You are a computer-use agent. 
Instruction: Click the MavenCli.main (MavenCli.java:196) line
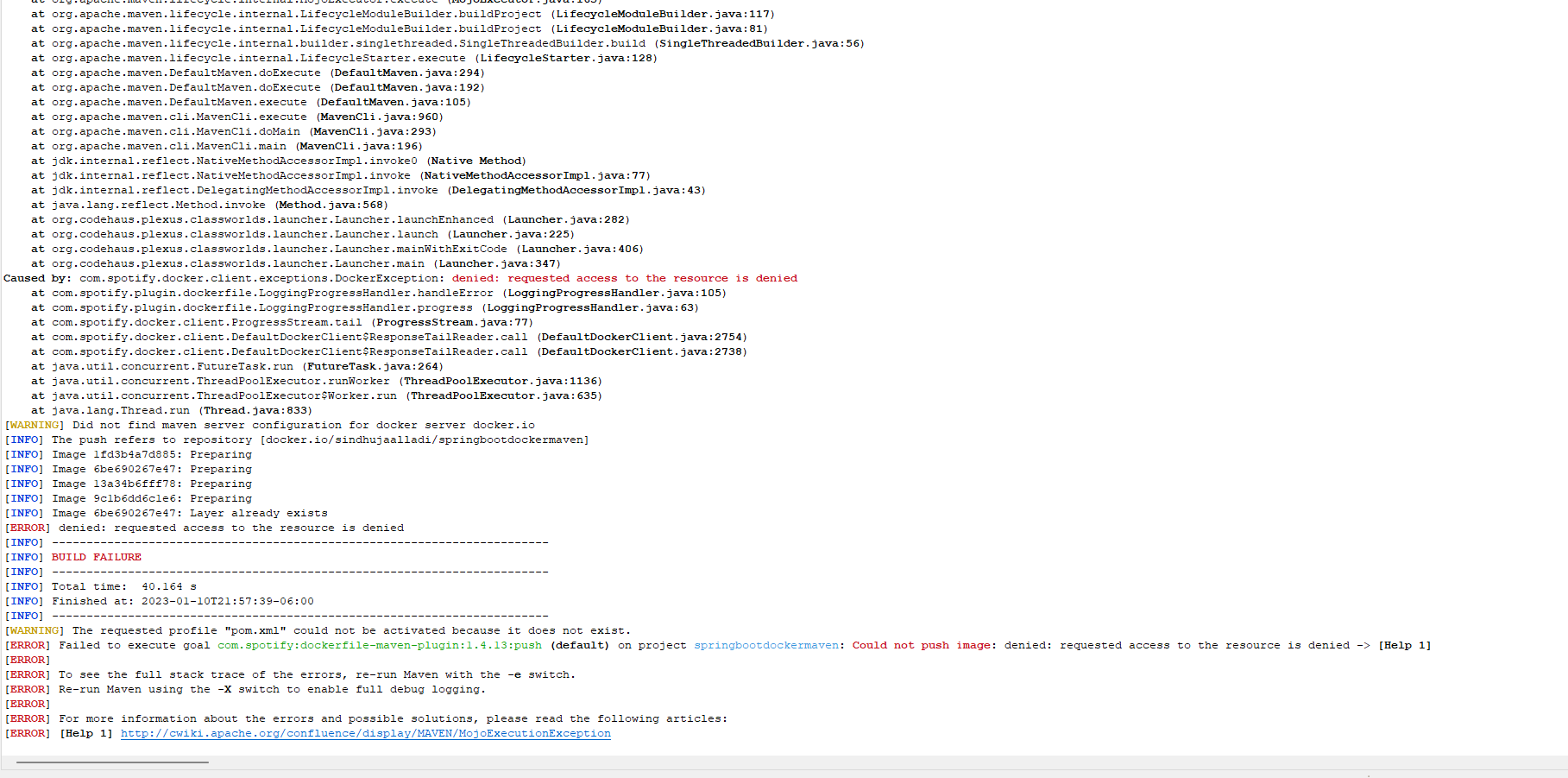[x=227, y=146]
